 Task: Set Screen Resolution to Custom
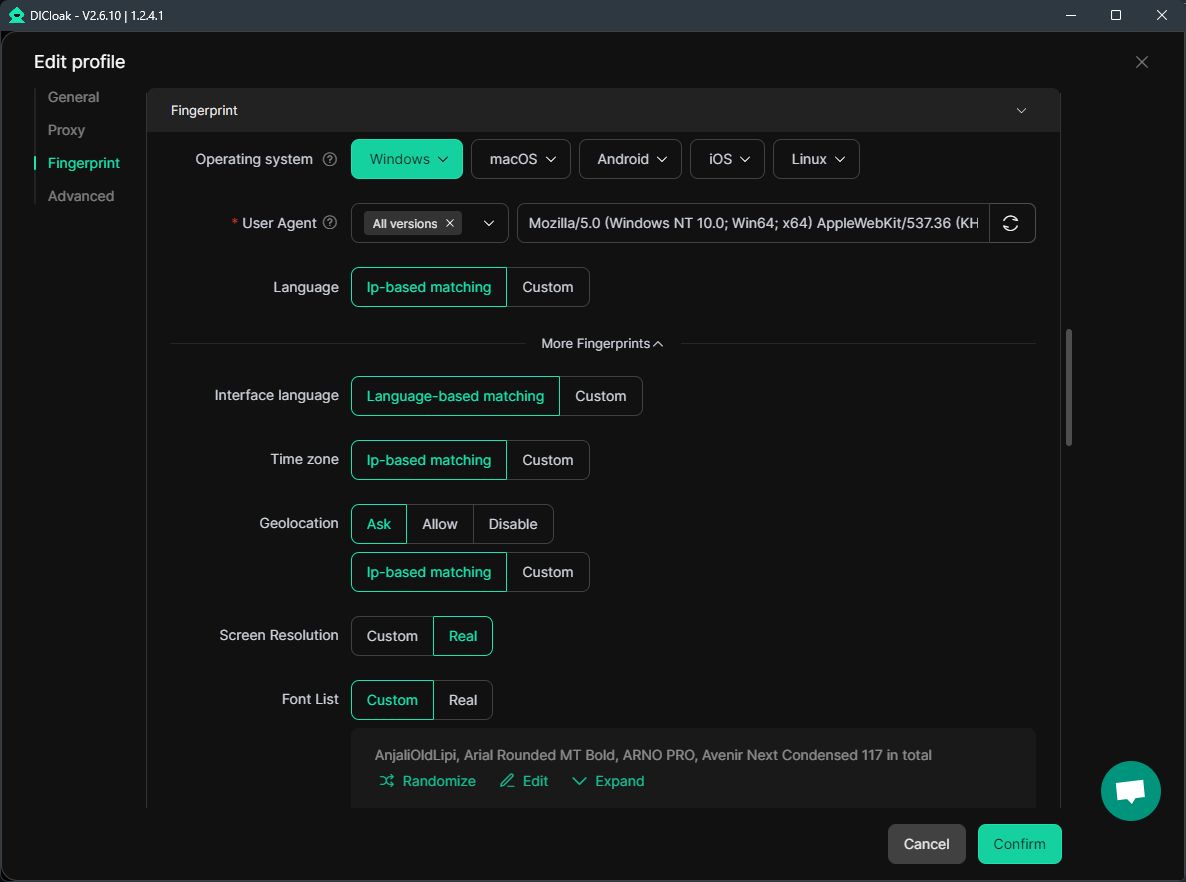[392, 636]
